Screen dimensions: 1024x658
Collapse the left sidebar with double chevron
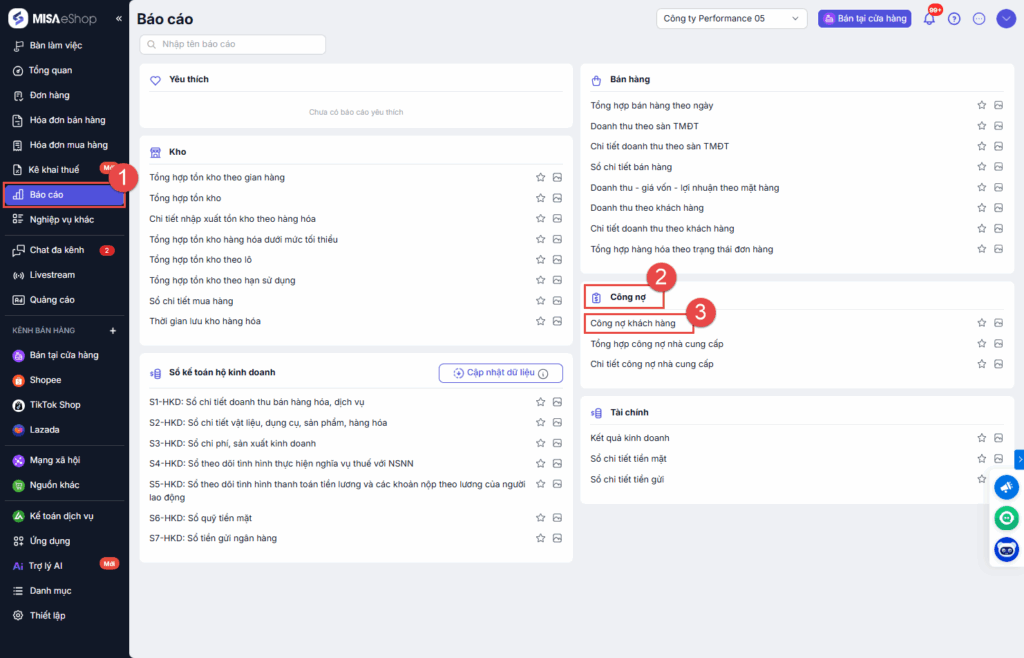(x=119, y=19)
